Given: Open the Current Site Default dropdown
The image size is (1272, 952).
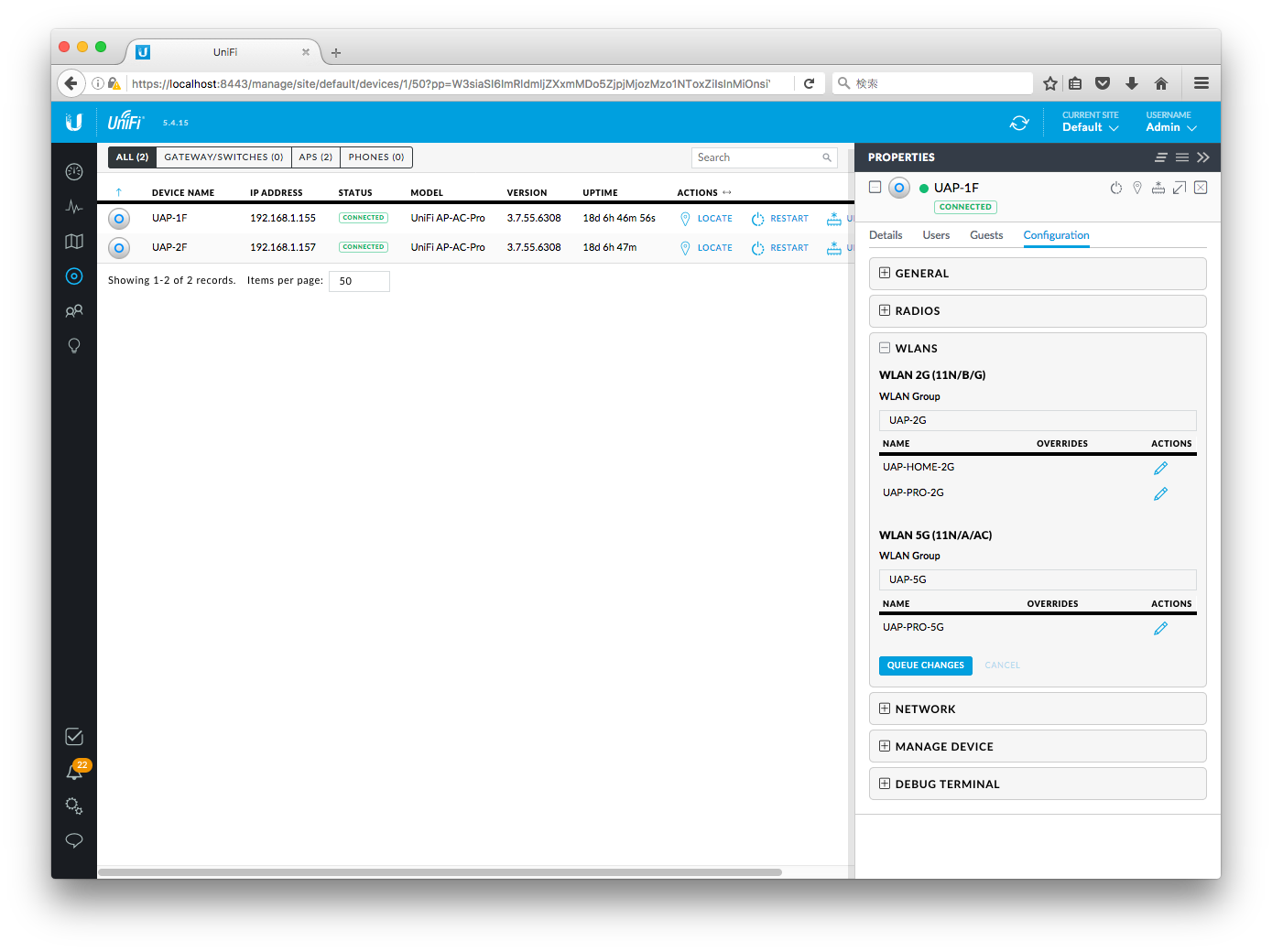Looking at the screenshot, I should pos(1091,123).
